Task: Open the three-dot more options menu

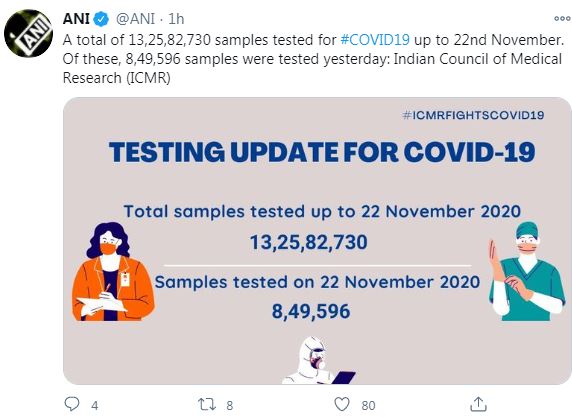Action: click(562, 19)
